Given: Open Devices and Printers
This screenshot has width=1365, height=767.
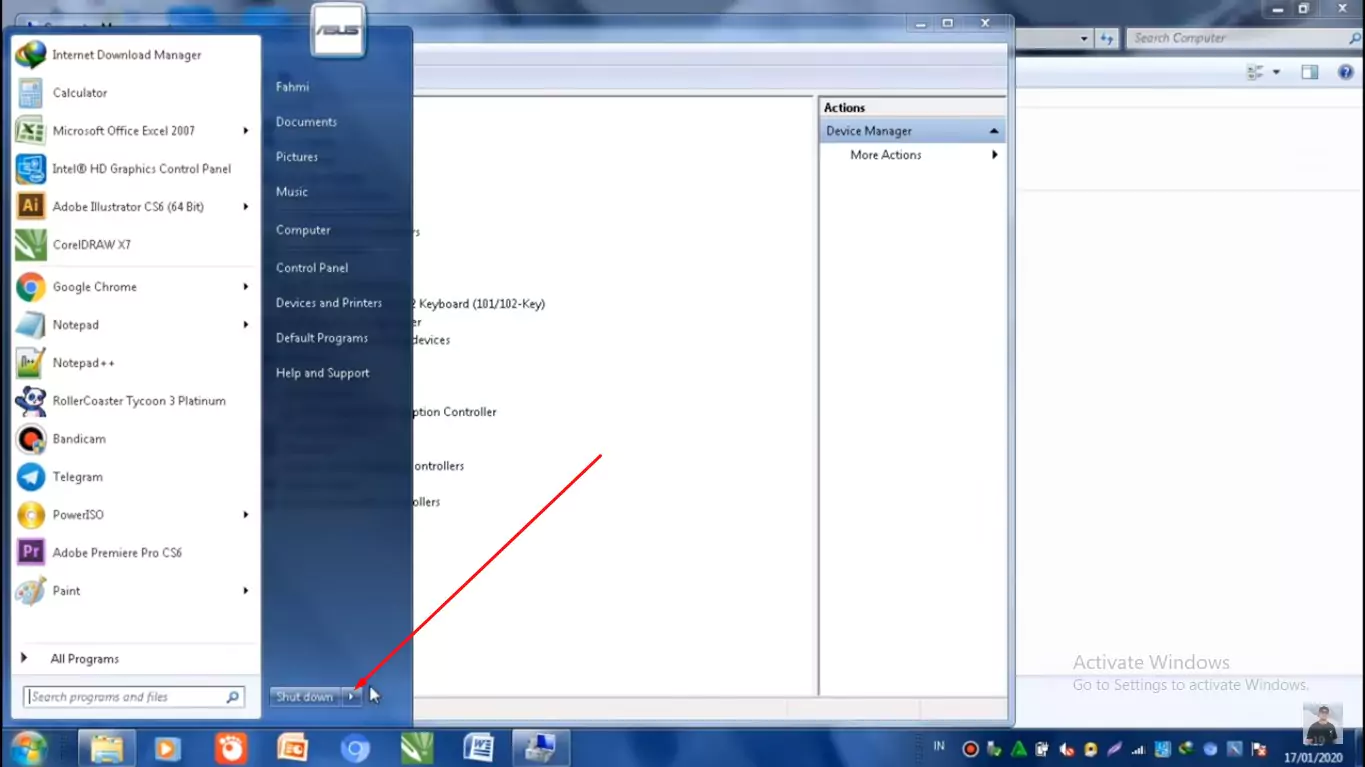Looking at the screenshot, I should (329, 303).
